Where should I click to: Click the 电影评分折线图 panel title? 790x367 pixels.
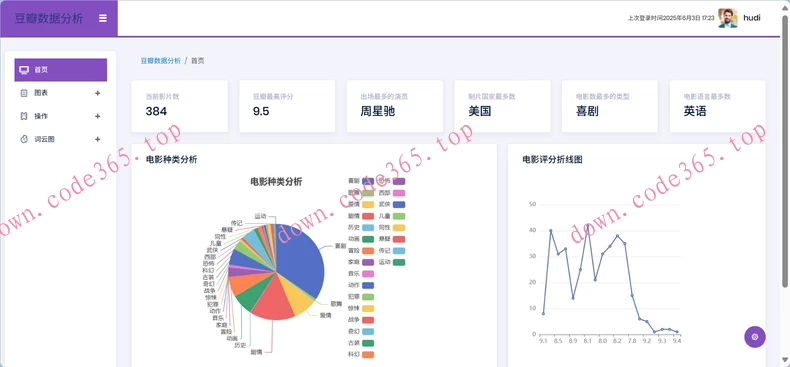(552, 159)
